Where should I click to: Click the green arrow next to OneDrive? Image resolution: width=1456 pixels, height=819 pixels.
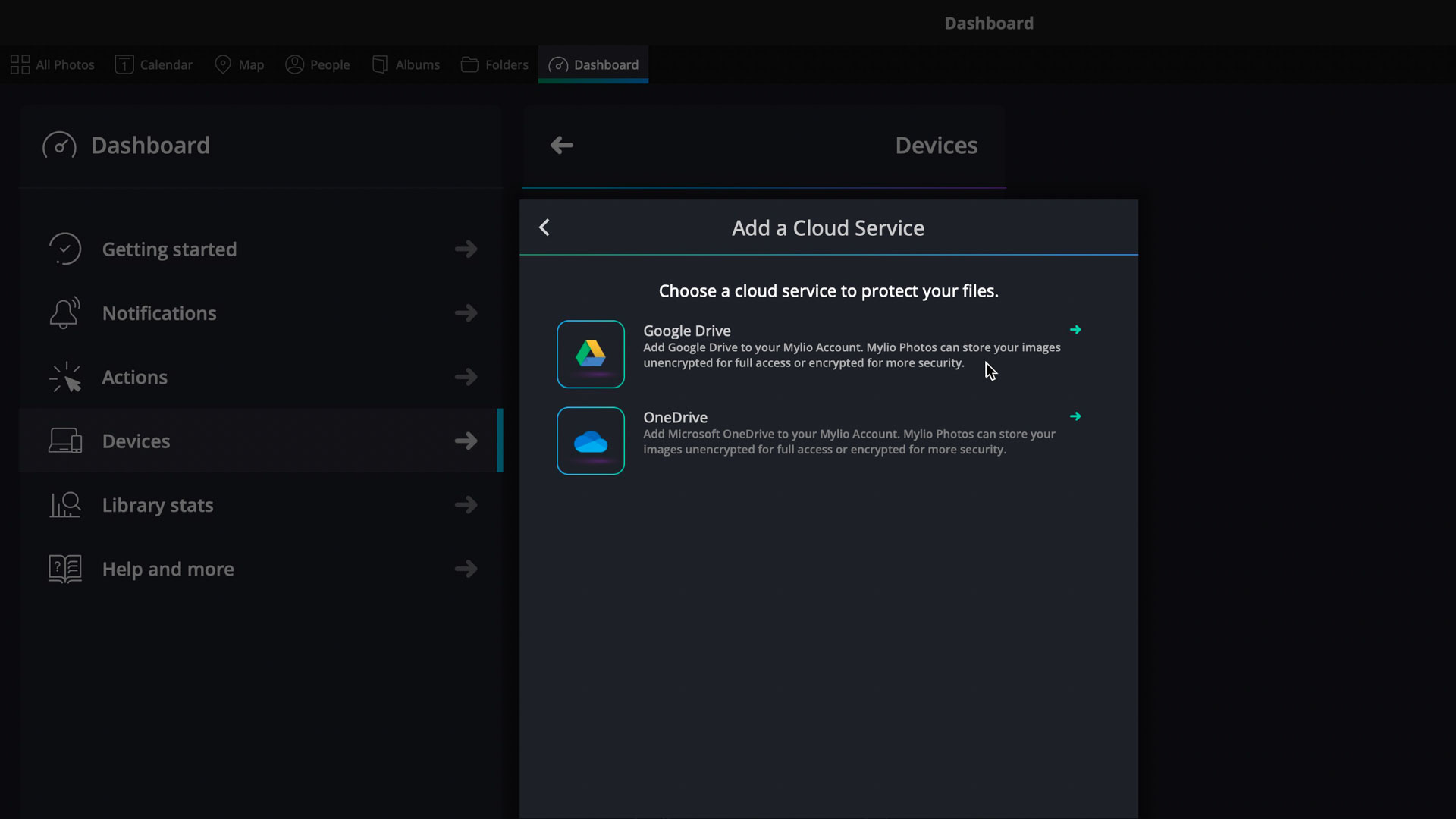(x=1075, y=416)
